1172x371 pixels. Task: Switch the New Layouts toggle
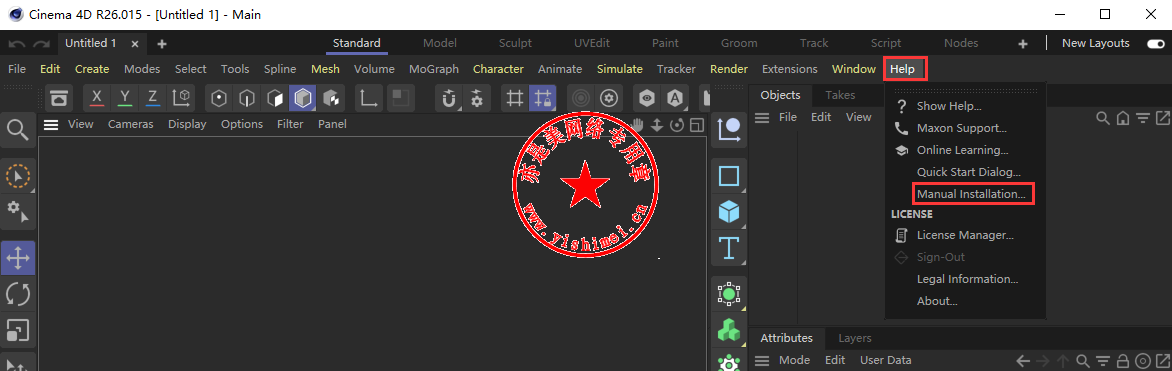[1155, 43]
